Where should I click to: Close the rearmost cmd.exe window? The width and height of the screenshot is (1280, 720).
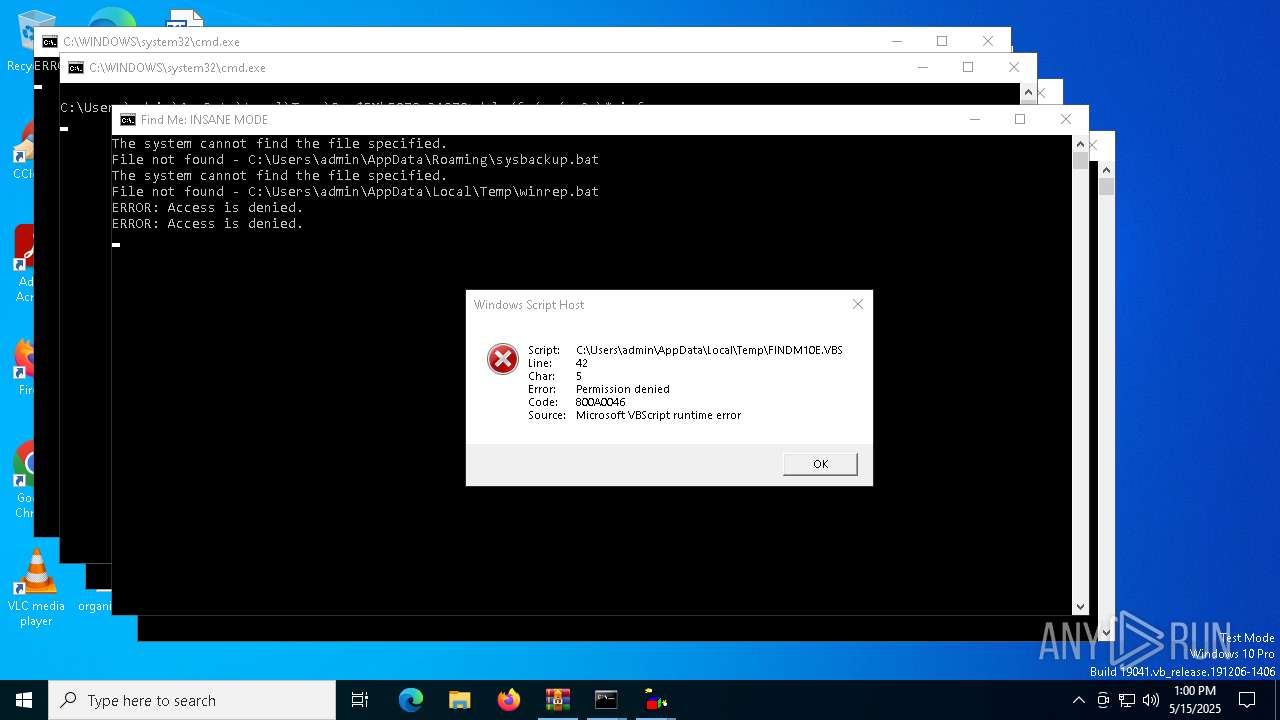pos(988,41)
